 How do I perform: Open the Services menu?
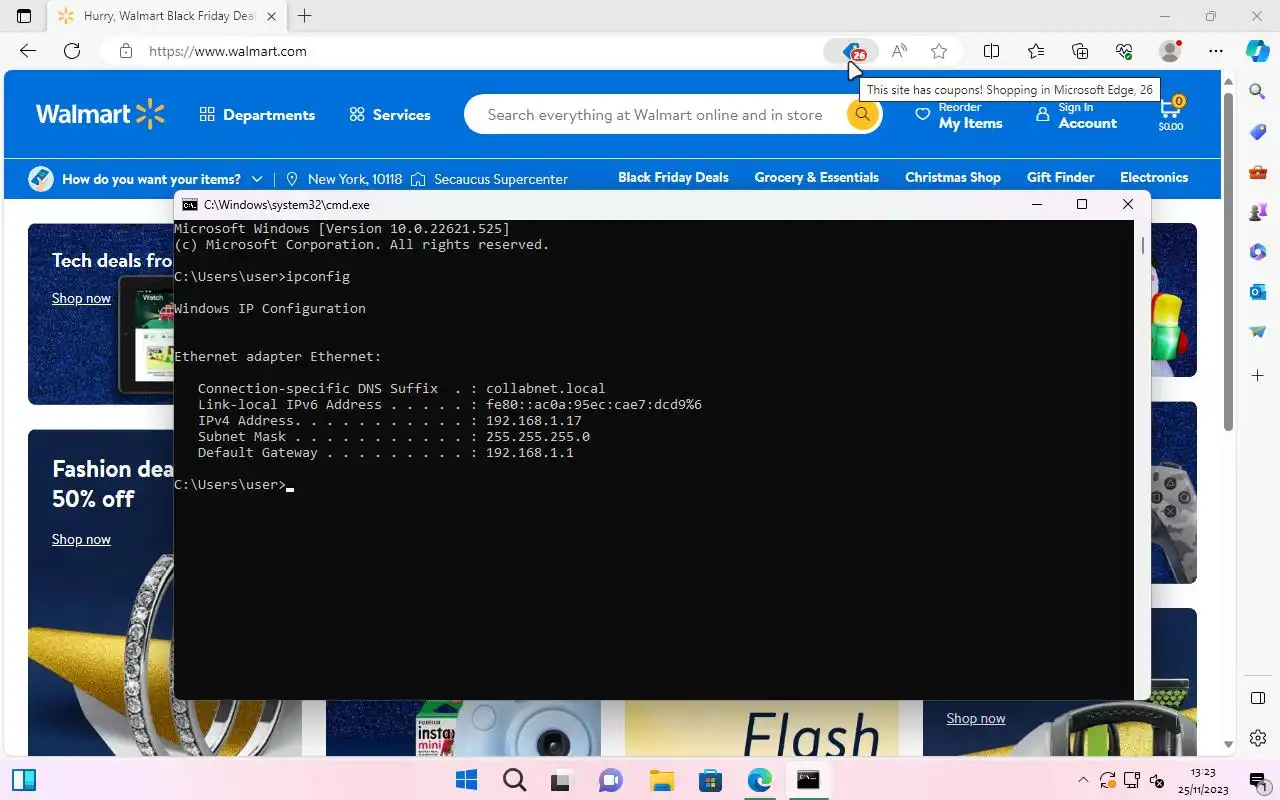point(390,115)
